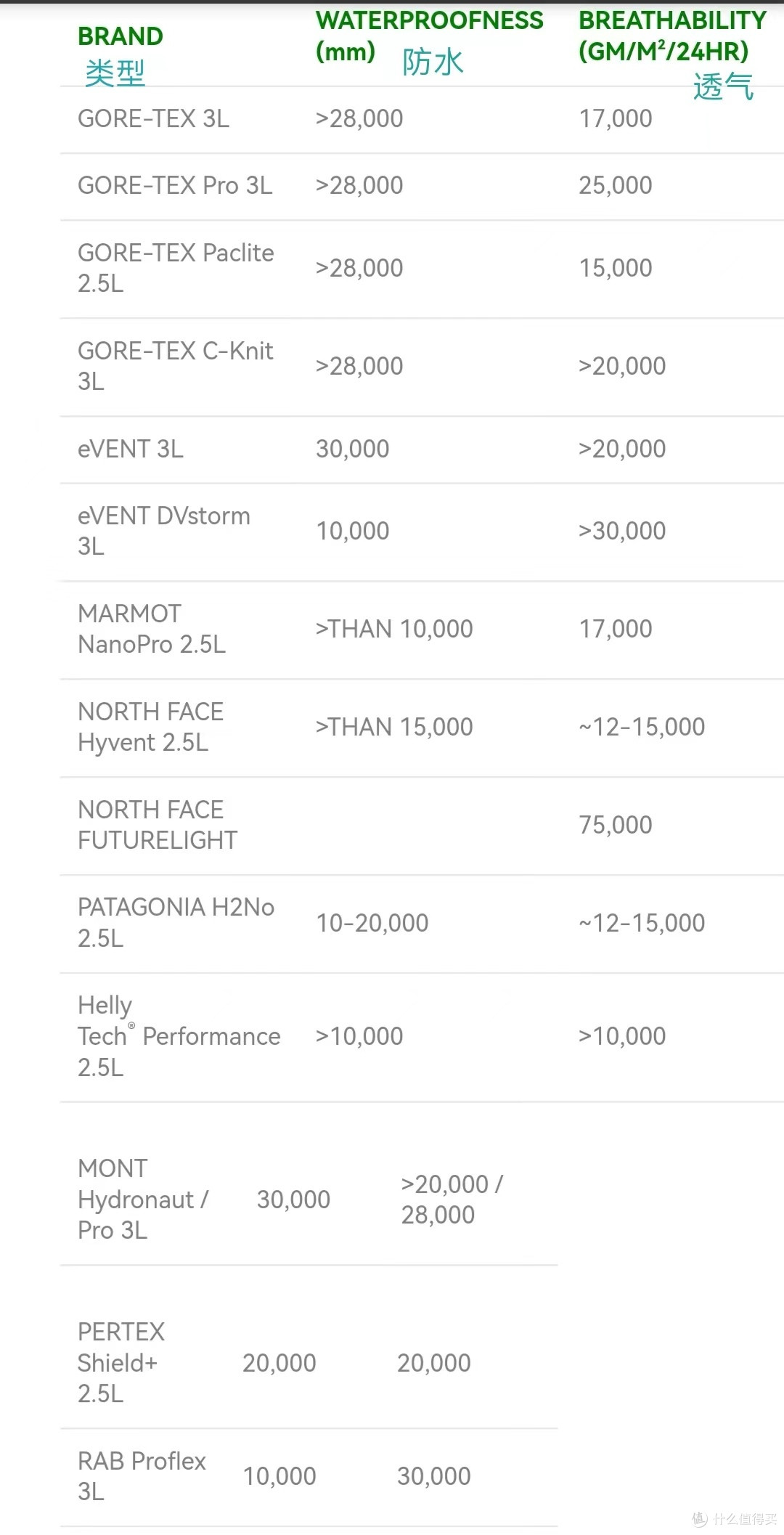784x1535 pixels.
Task: Select the Helly Tech Performance 2.5L cell
Action: pos(179,1036)
